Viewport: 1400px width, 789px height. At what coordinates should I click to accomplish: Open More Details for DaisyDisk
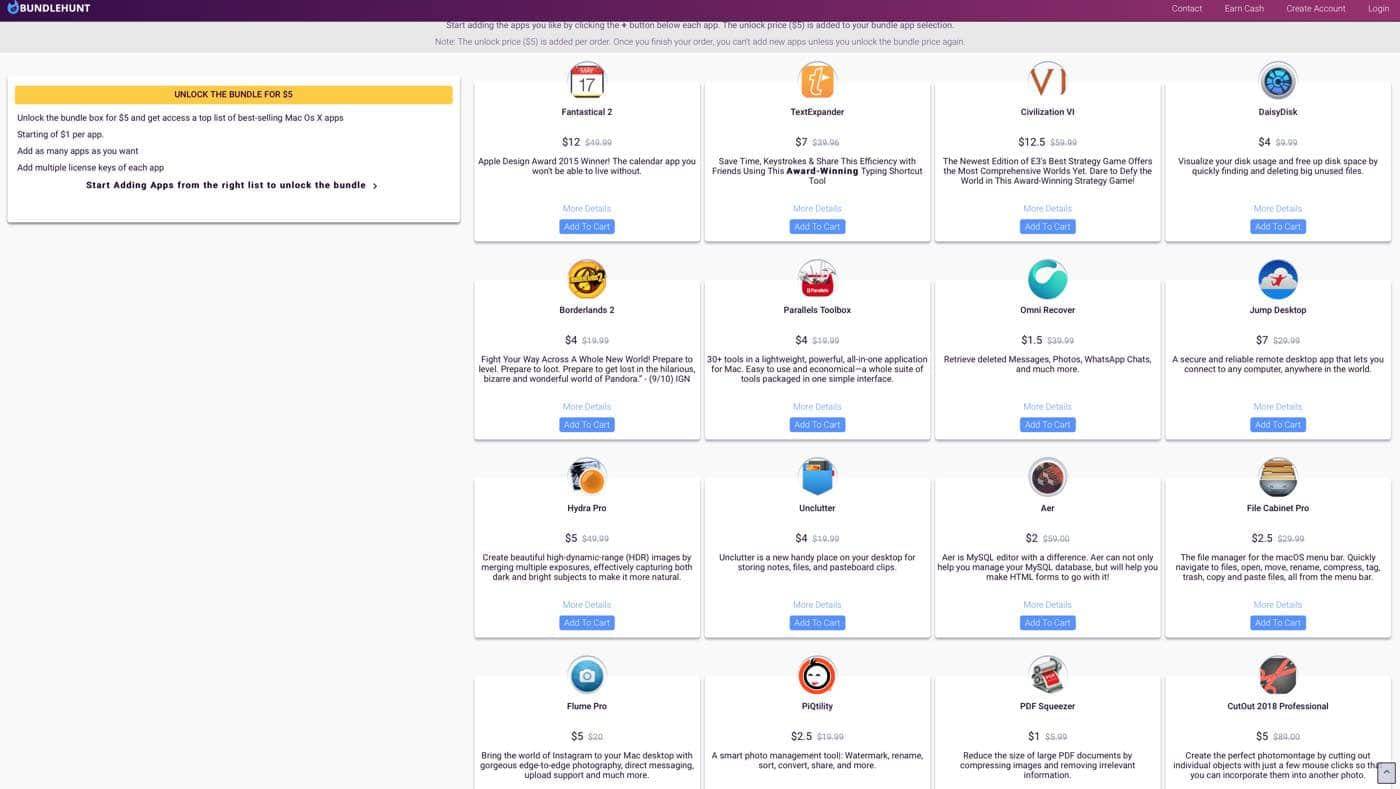[1278, 209]
